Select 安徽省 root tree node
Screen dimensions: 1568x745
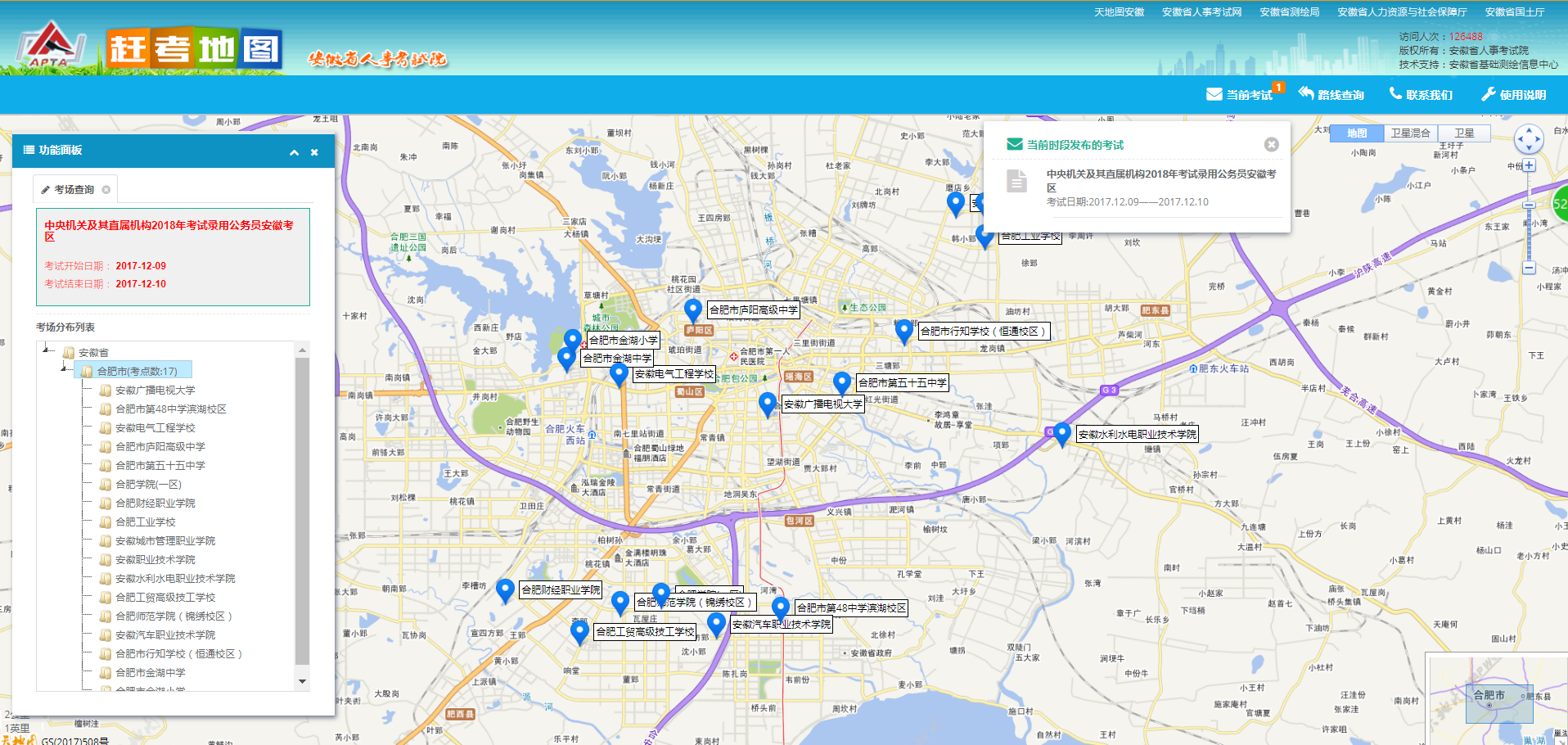coord(93,353)
